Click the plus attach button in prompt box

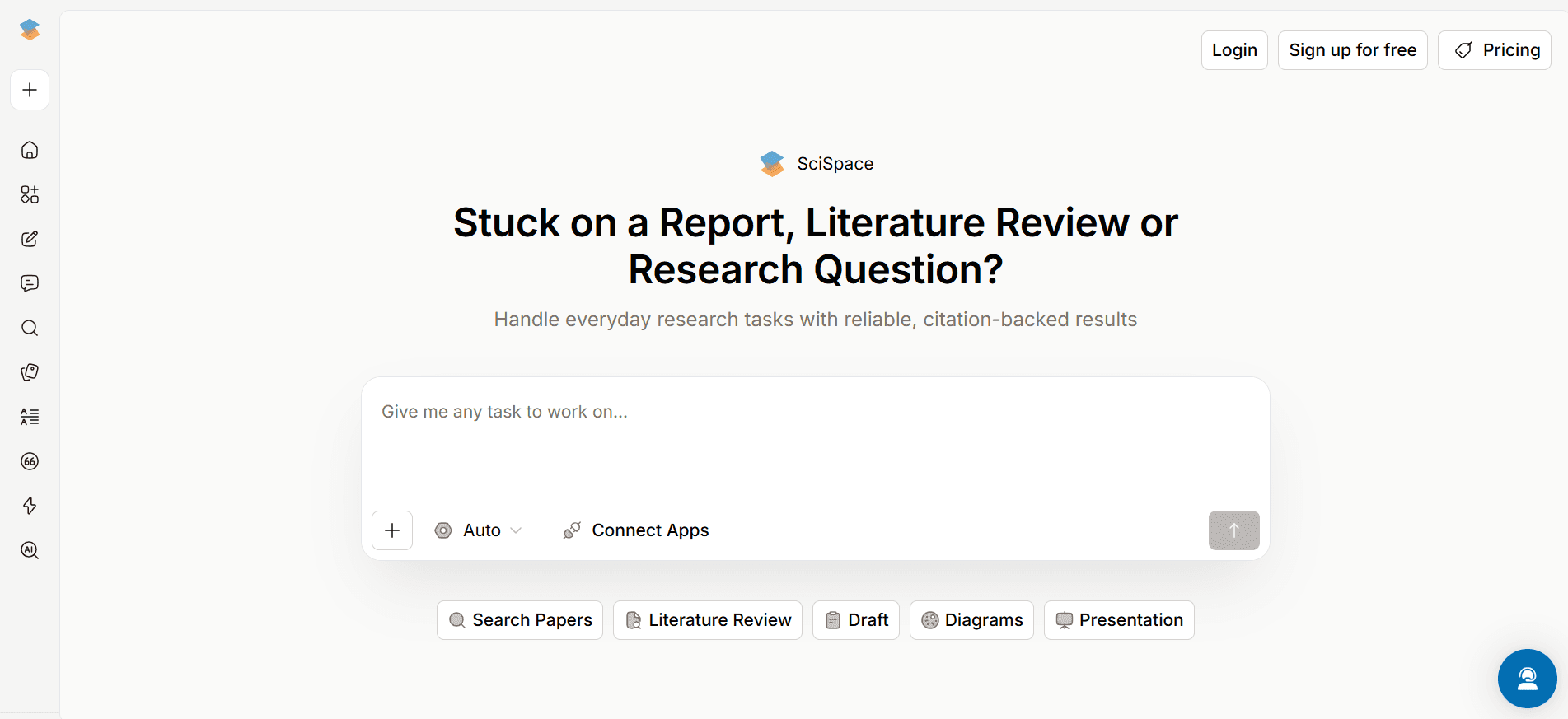click(x=392, y=530)
